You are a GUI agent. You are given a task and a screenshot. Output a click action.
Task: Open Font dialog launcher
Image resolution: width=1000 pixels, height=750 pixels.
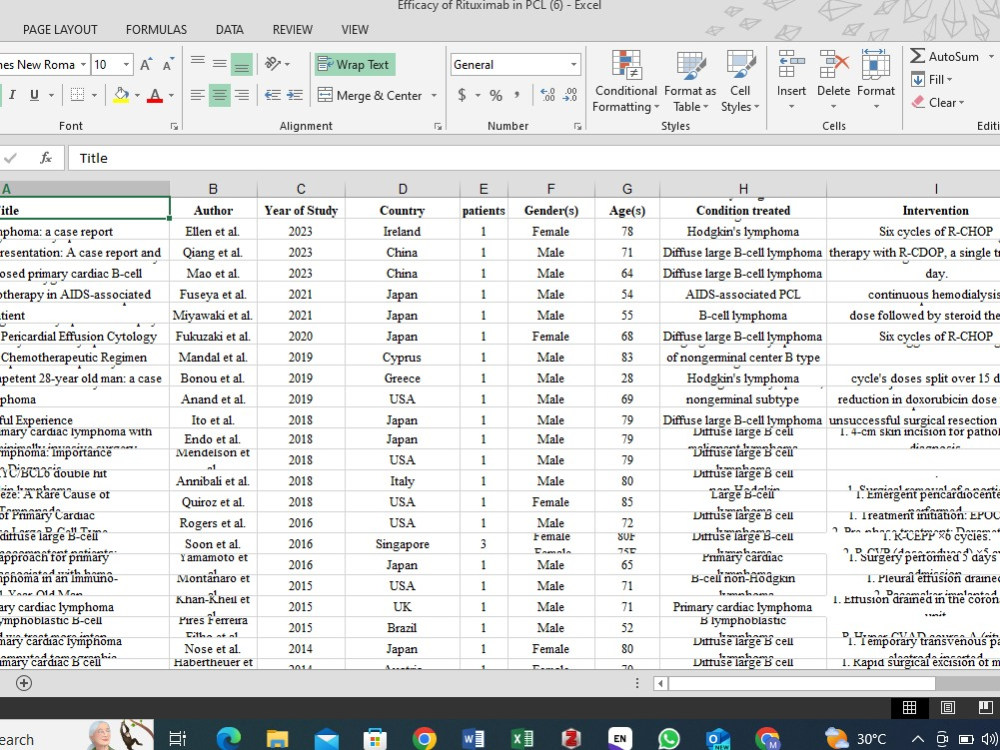pos(174,126)
